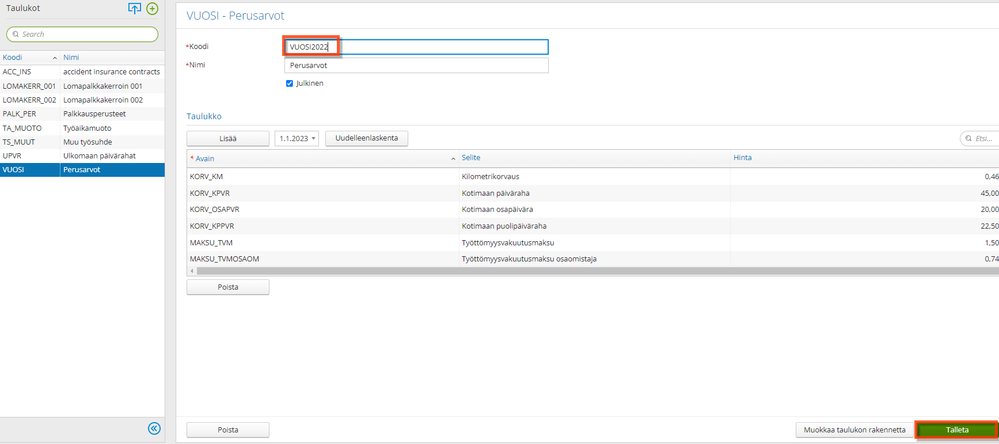The image size is (999, 444).
Task: Click the MAKSU_TVM key cell
Action: point(322,243)
